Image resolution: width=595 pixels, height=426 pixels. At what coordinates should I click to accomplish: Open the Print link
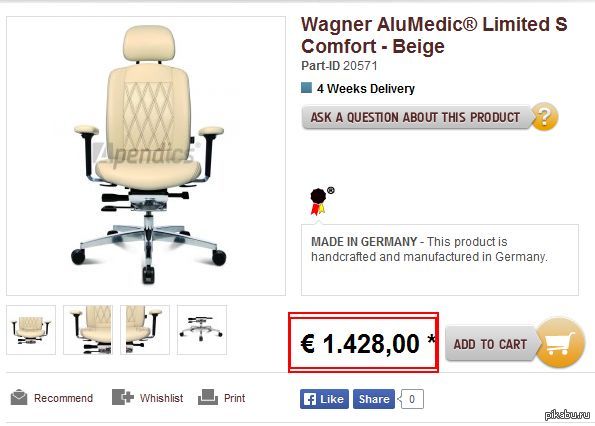tap(234, 398)
